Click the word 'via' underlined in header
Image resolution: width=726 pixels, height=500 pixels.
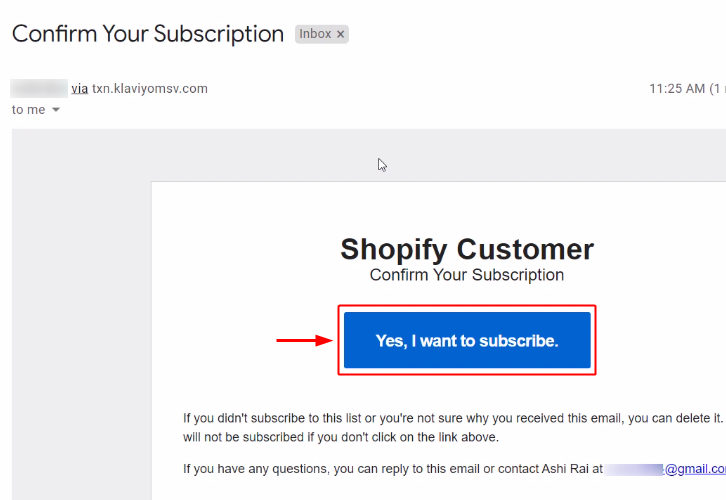click(80, 88)
